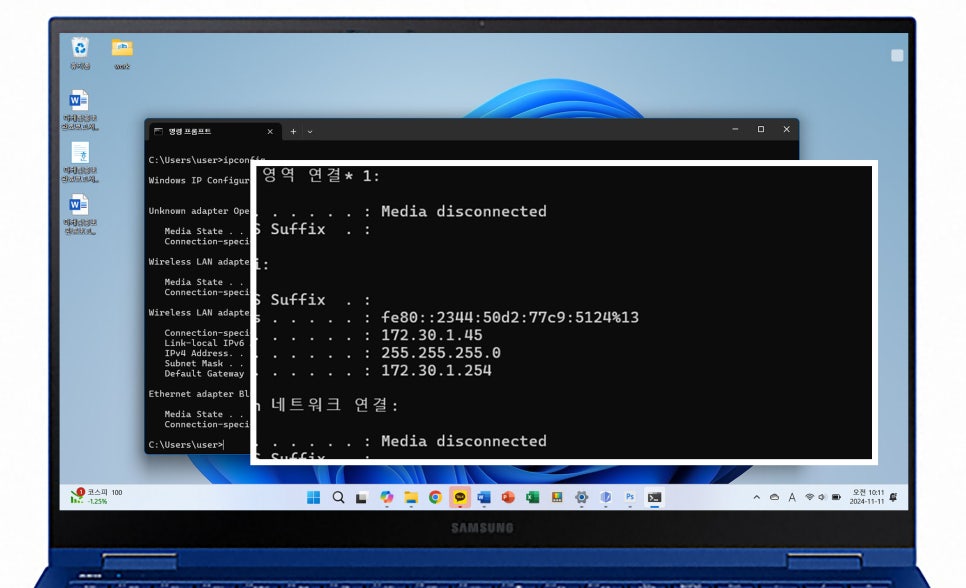The image size is (966, 588).
Task: Launch Google Chrome from taskbar
Action: (x=436, y=497)
